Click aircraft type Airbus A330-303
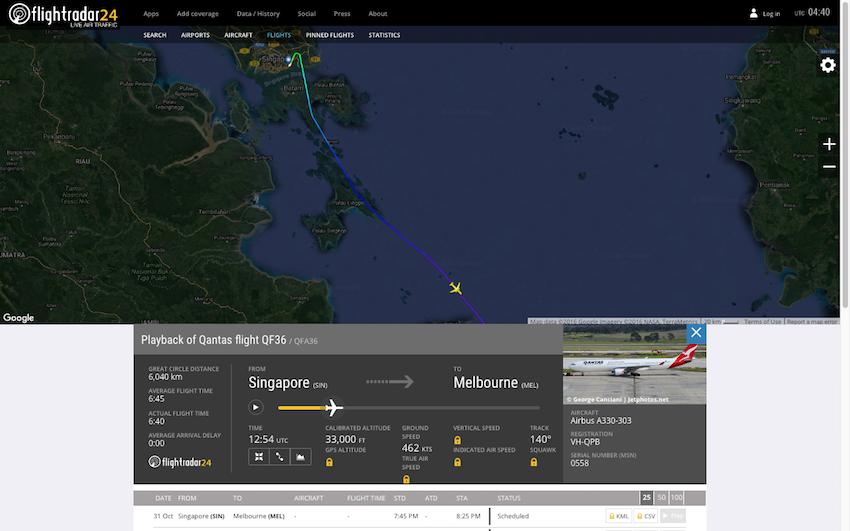850x531 pixels. click(601, 420)
